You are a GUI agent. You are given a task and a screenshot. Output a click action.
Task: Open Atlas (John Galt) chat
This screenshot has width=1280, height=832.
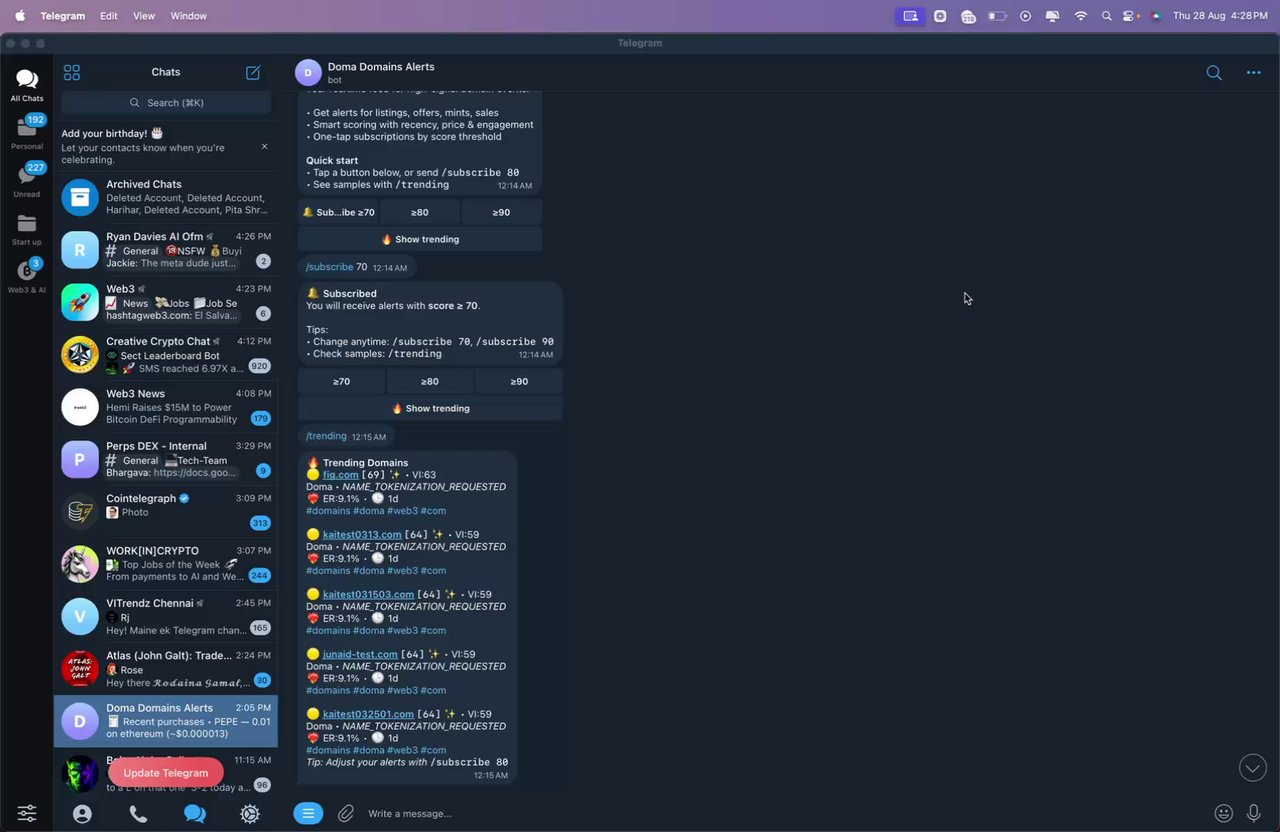pyautogui.click(x=166, y=668)
